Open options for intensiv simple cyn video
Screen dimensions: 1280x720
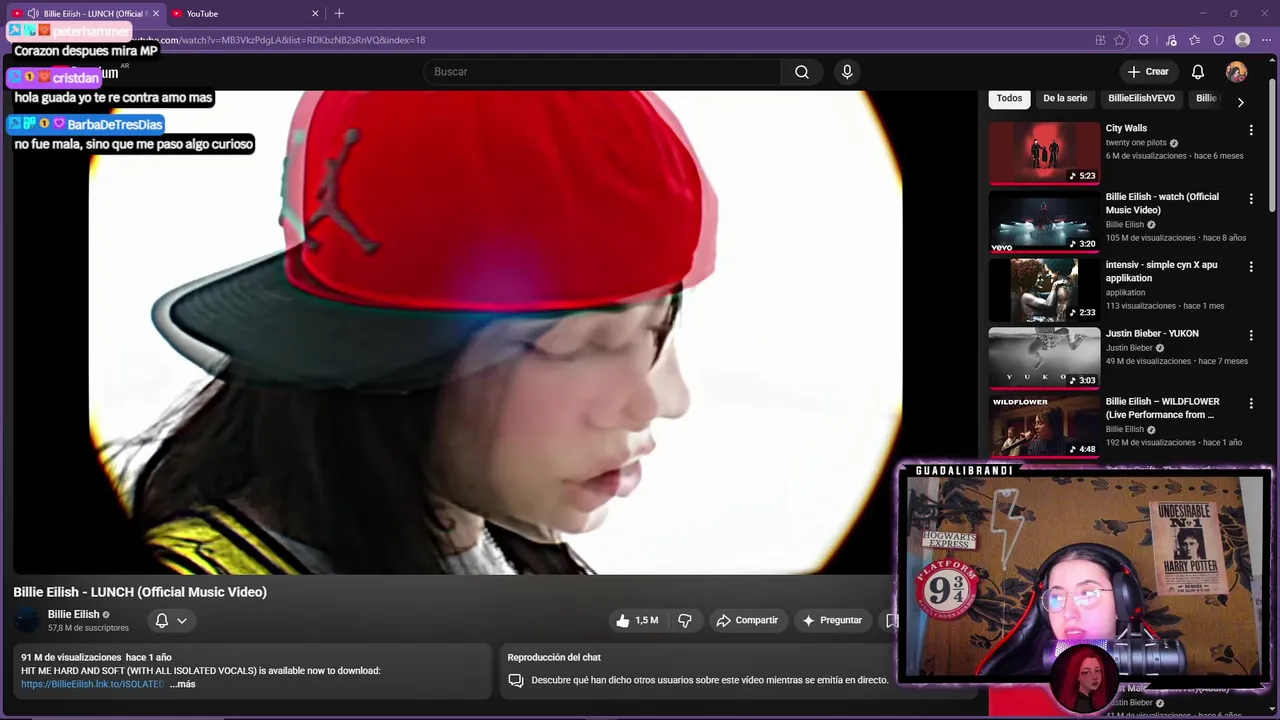click(x=1250, y=267)
